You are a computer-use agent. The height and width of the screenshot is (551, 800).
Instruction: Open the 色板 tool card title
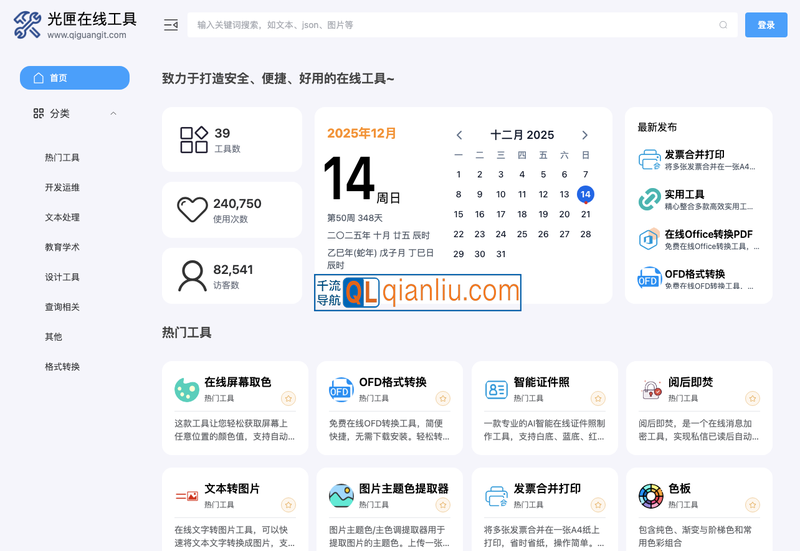click(679, 489)
